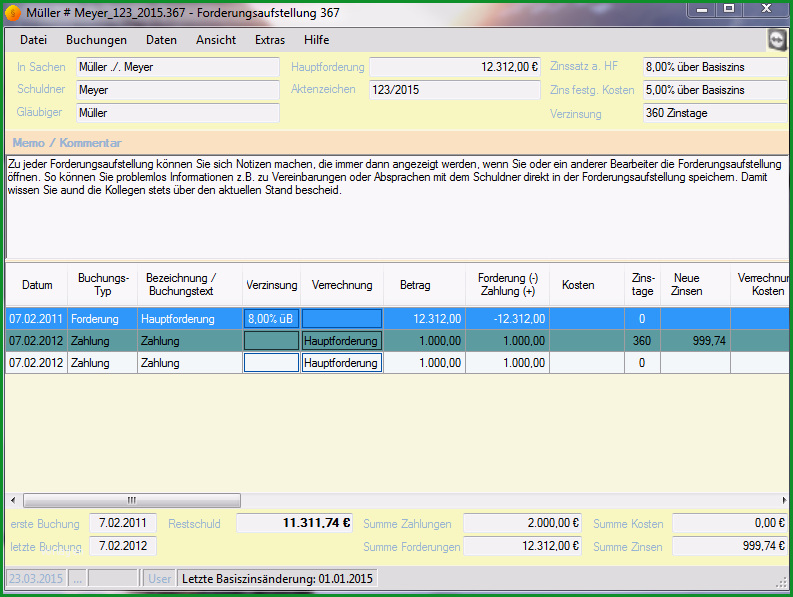Click the Betrag column header

pos(424,285)
